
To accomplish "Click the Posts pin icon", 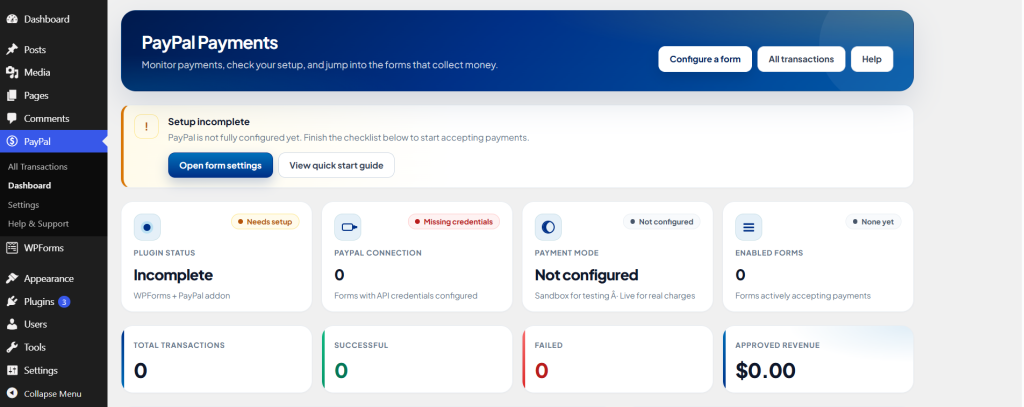I will (12, 50).
